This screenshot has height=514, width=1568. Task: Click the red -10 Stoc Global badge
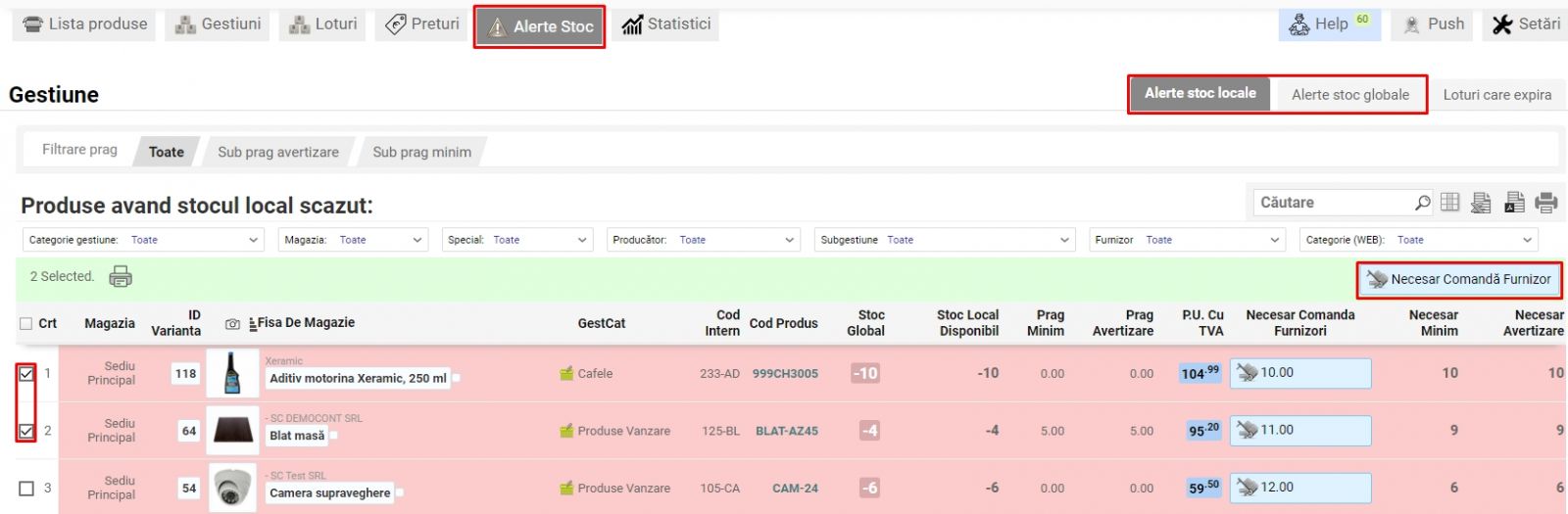point(865,373)
